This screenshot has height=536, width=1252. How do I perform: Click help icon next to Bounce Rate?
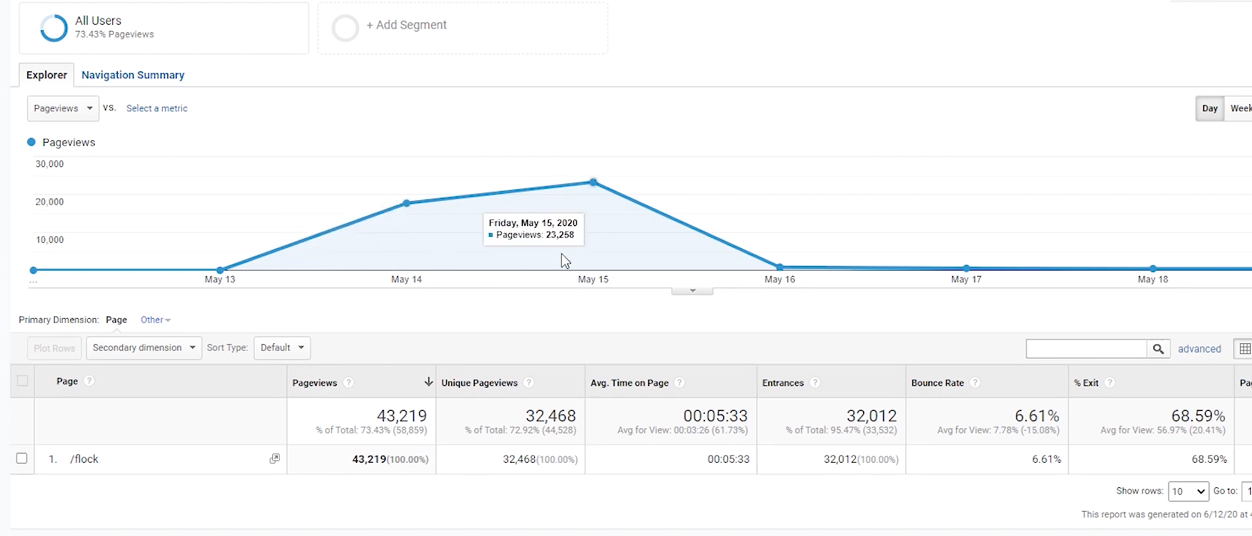pos(975,383)
